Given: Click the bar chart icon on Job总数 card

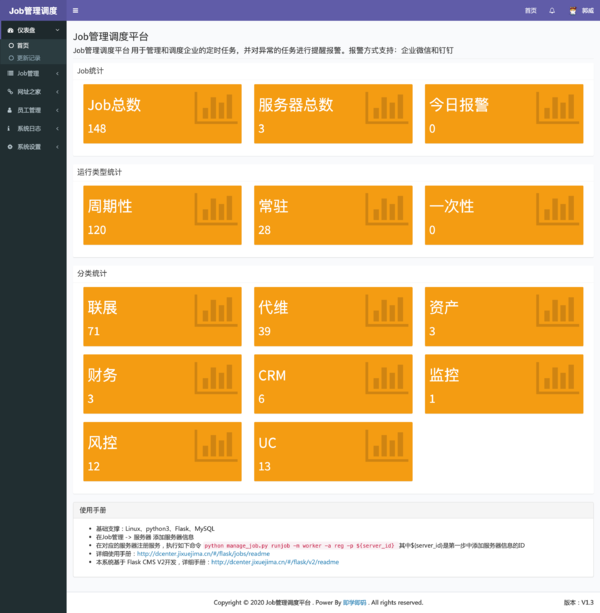Looking at the screenshot, I should (216, 108).
